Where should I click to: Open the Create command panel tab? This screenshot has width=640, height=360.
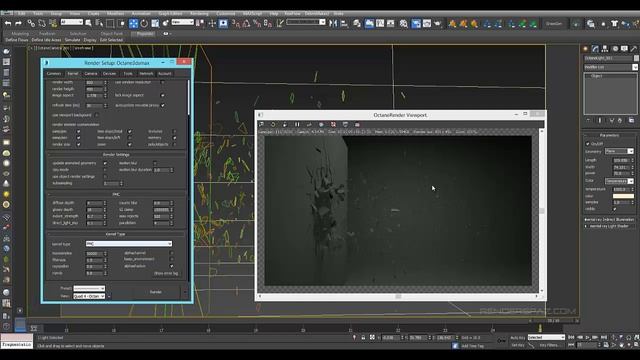[x=585, y=49]
